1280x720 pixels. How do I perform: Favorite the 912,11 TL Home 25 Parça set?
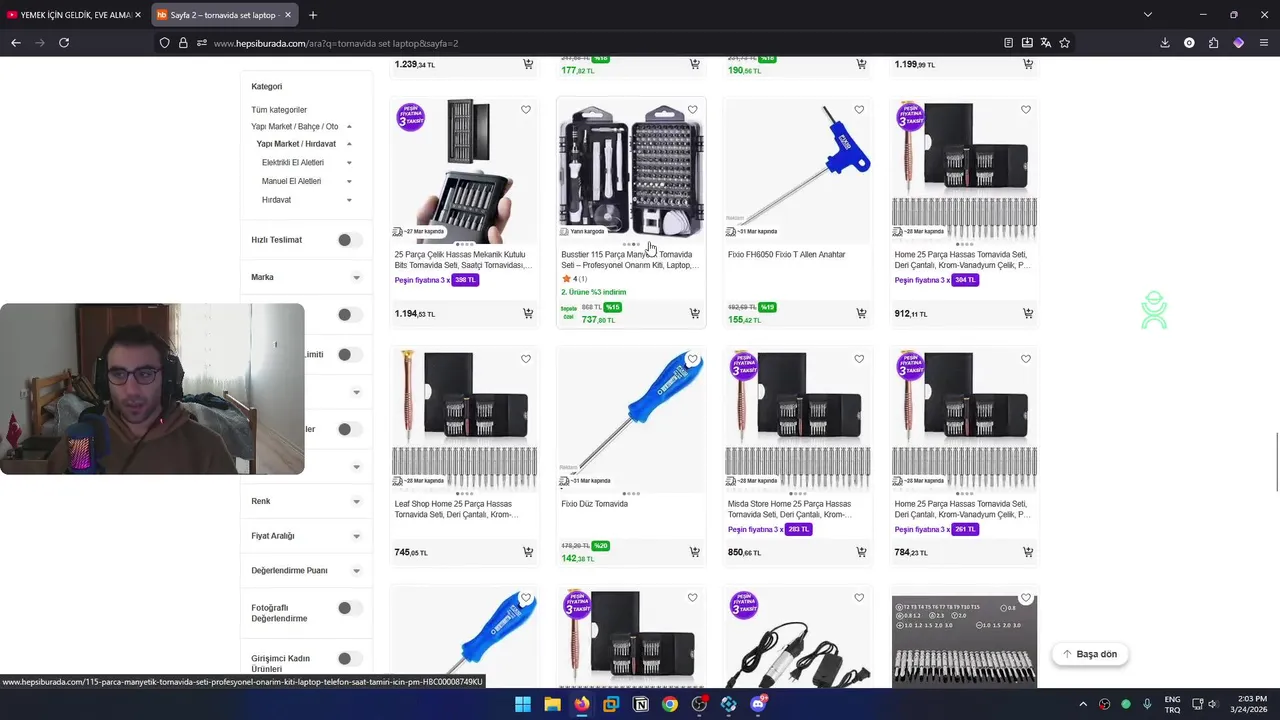tap(1026, 110)
